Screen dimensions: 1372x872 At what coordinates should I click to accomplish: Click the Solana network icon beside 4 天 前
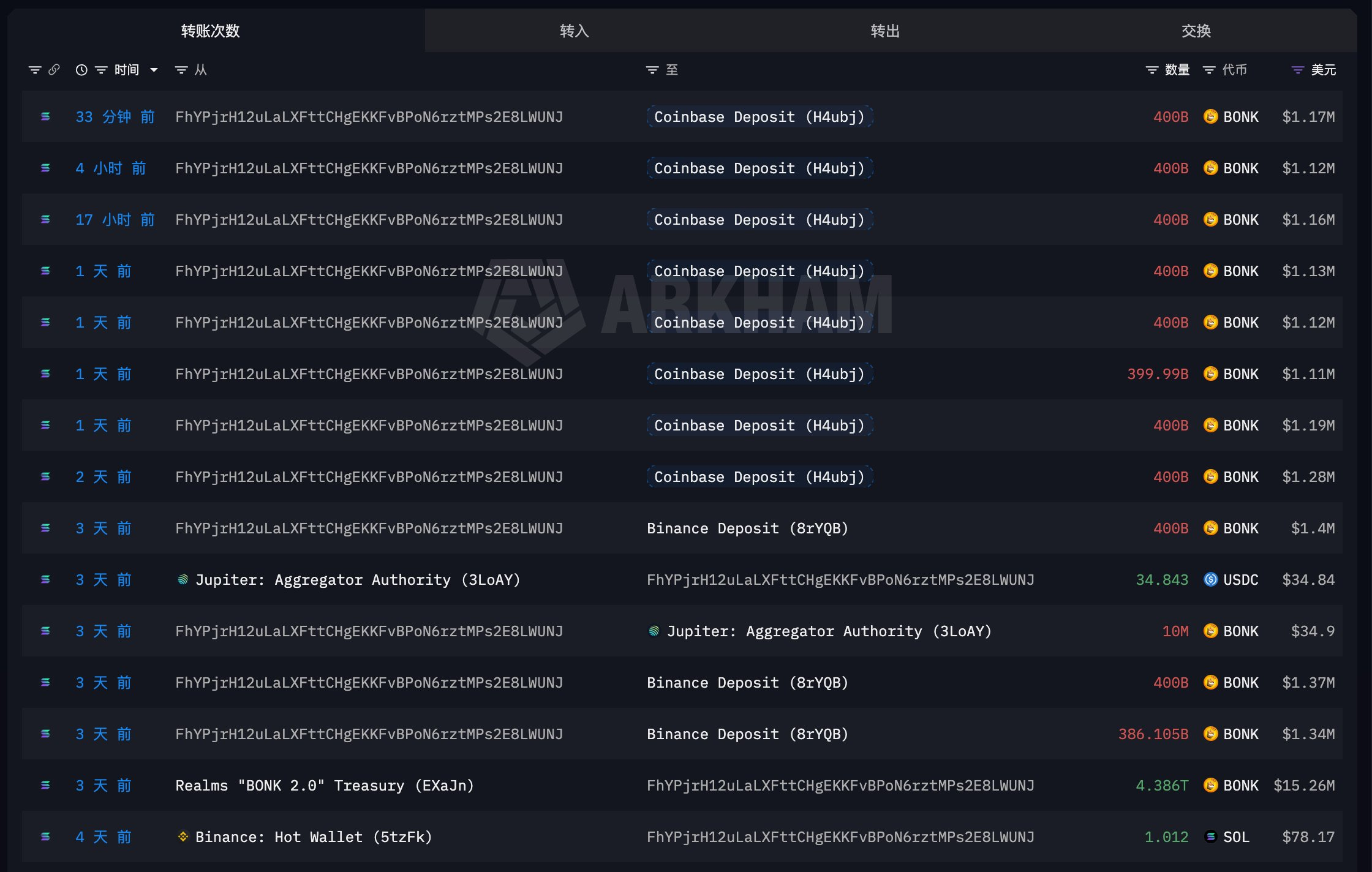point(45,836)
